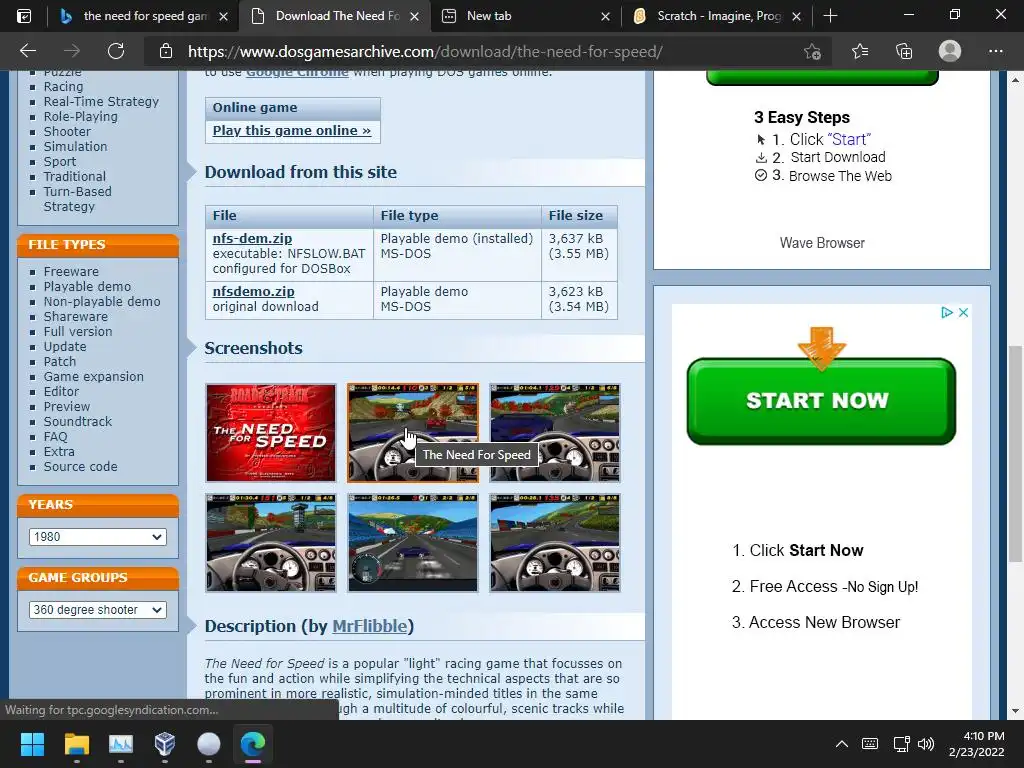Open the browser profile menu

coord(950,51)
